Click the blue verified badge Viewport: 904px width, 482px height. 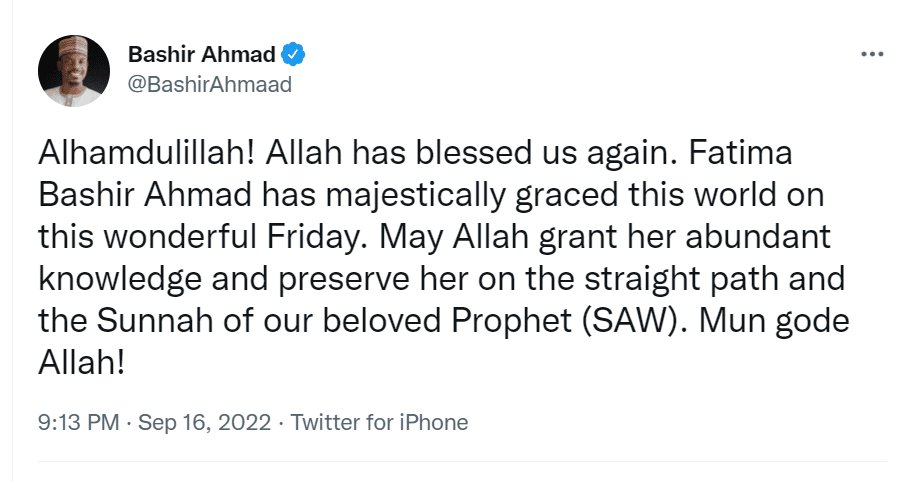293,52
